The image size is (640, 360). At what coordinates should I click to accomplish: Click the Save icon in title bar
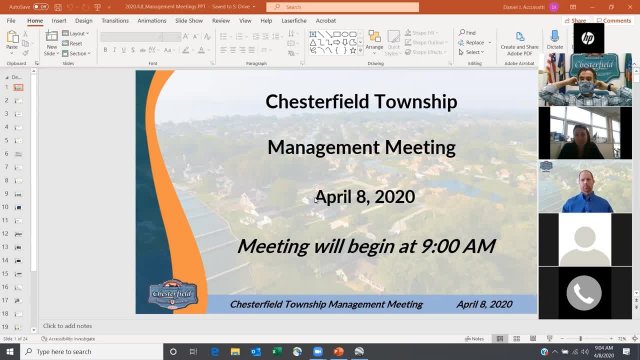(x=58, y=7)
